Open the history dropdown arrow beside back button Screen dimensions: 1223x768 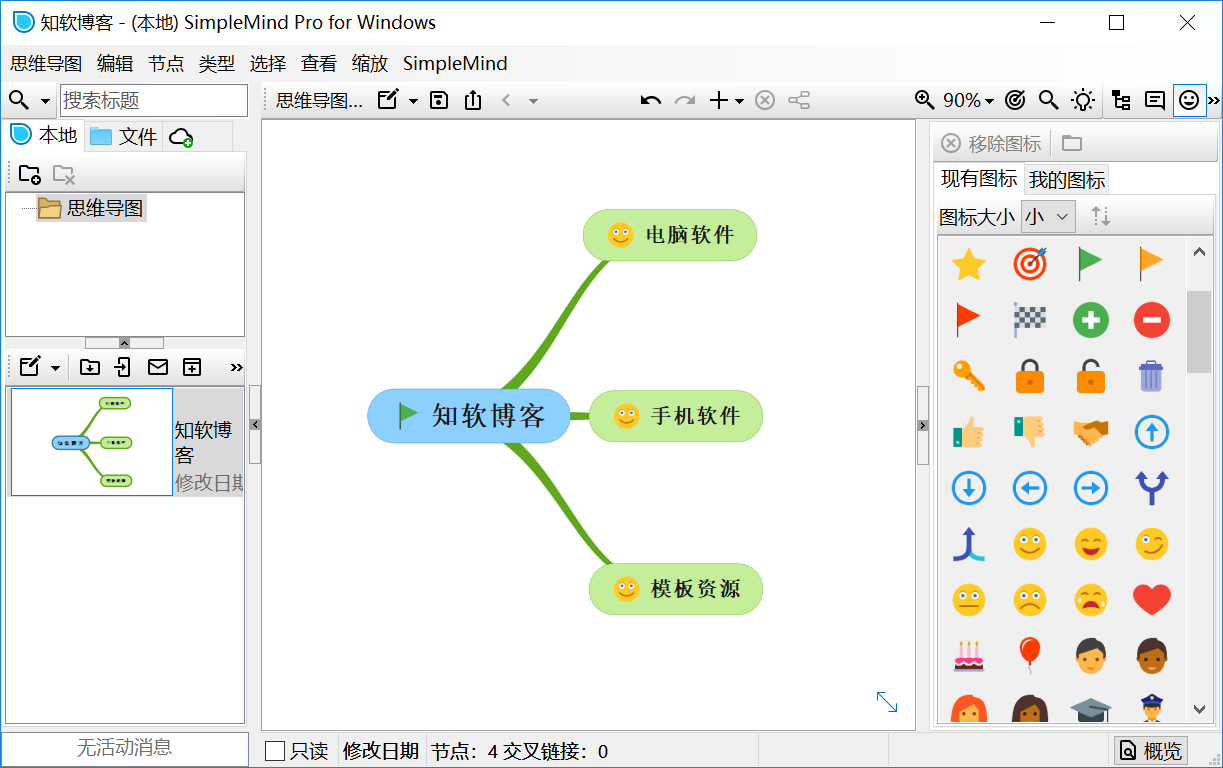pyautogui.click(x=533, y=101)
